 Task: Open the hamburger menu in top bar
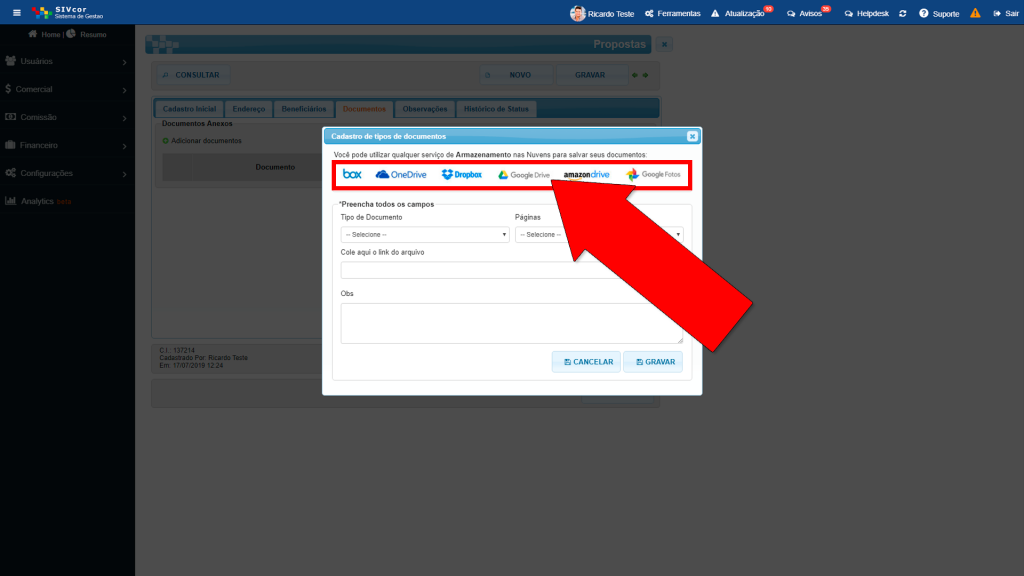(x=17, y=12)
